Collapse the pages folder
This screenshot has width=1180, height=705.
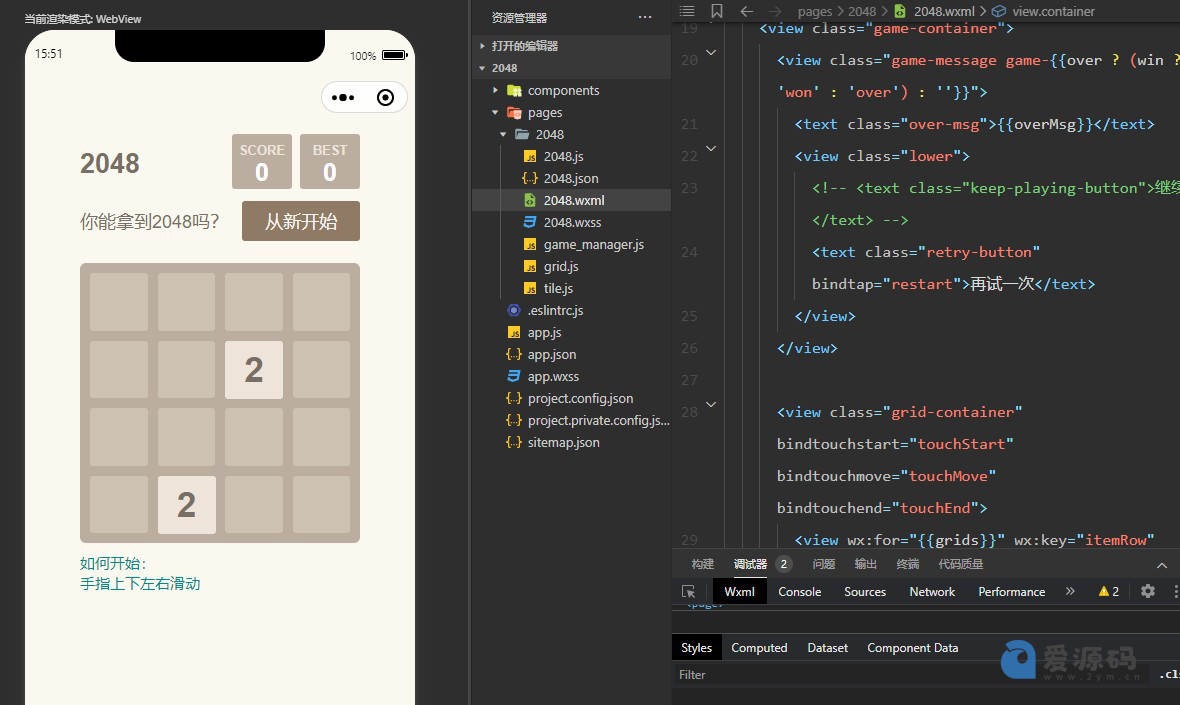[495, 112]
